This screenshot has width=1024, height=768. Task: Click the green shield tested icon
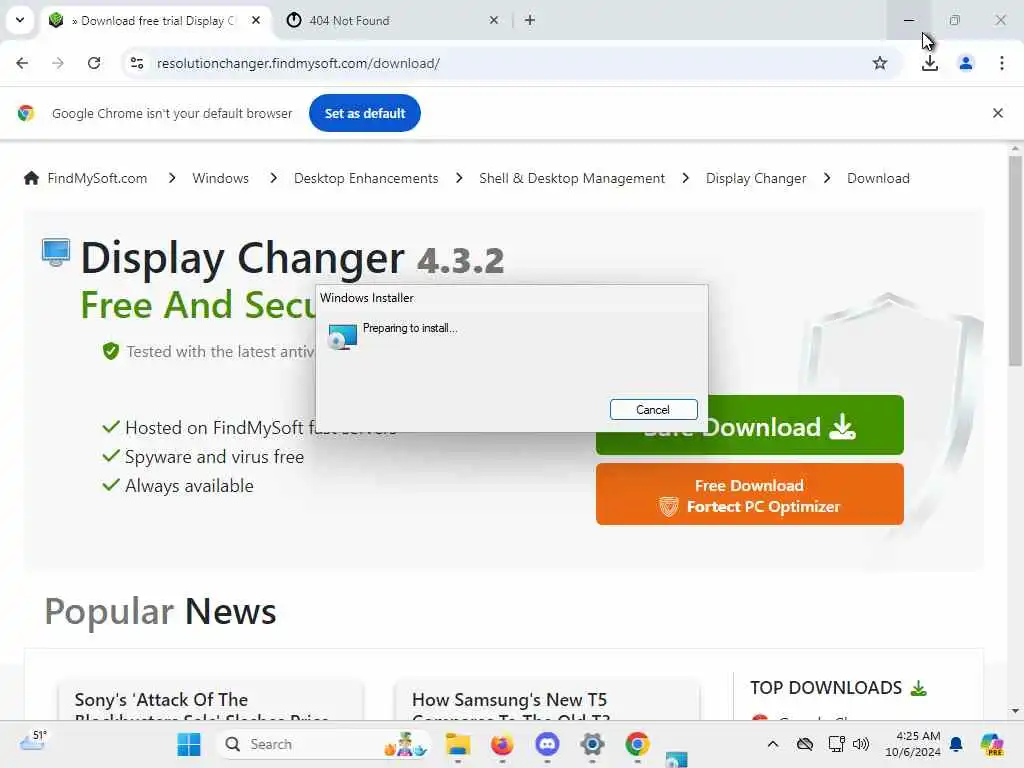pos(111,351)
